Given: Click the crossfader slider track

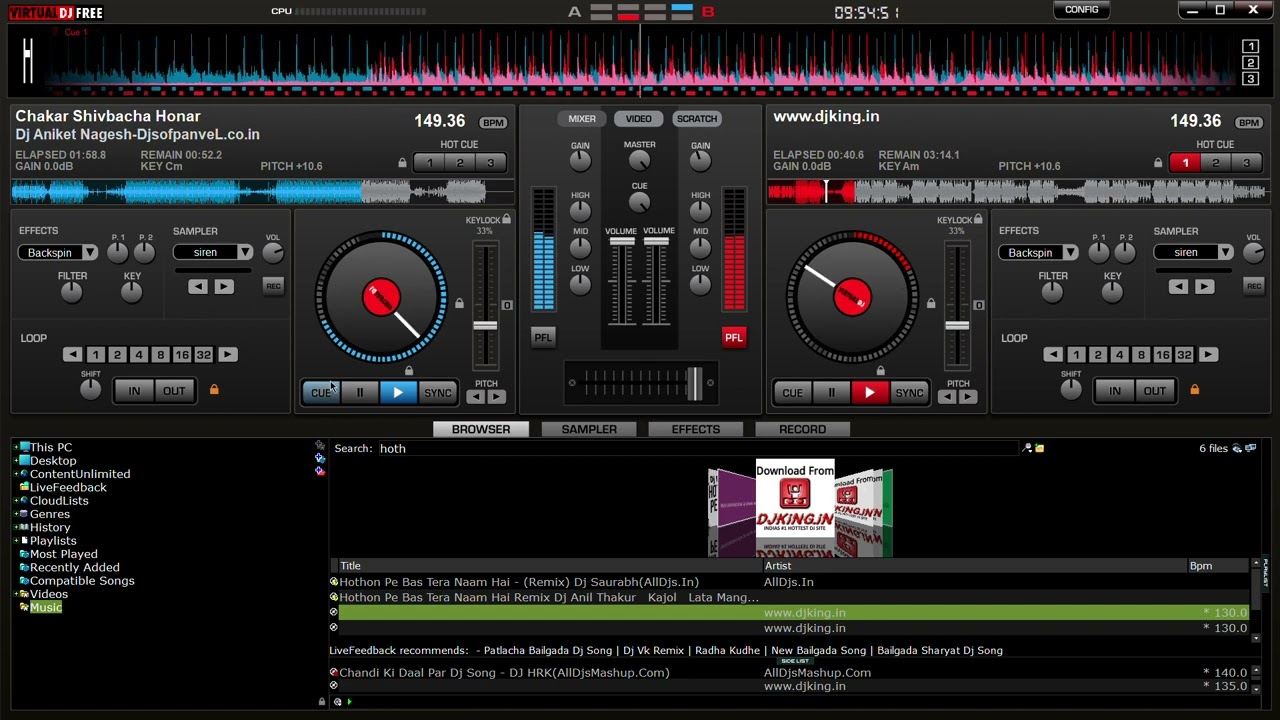Looking at the screenshot, I should click(640, 383).
